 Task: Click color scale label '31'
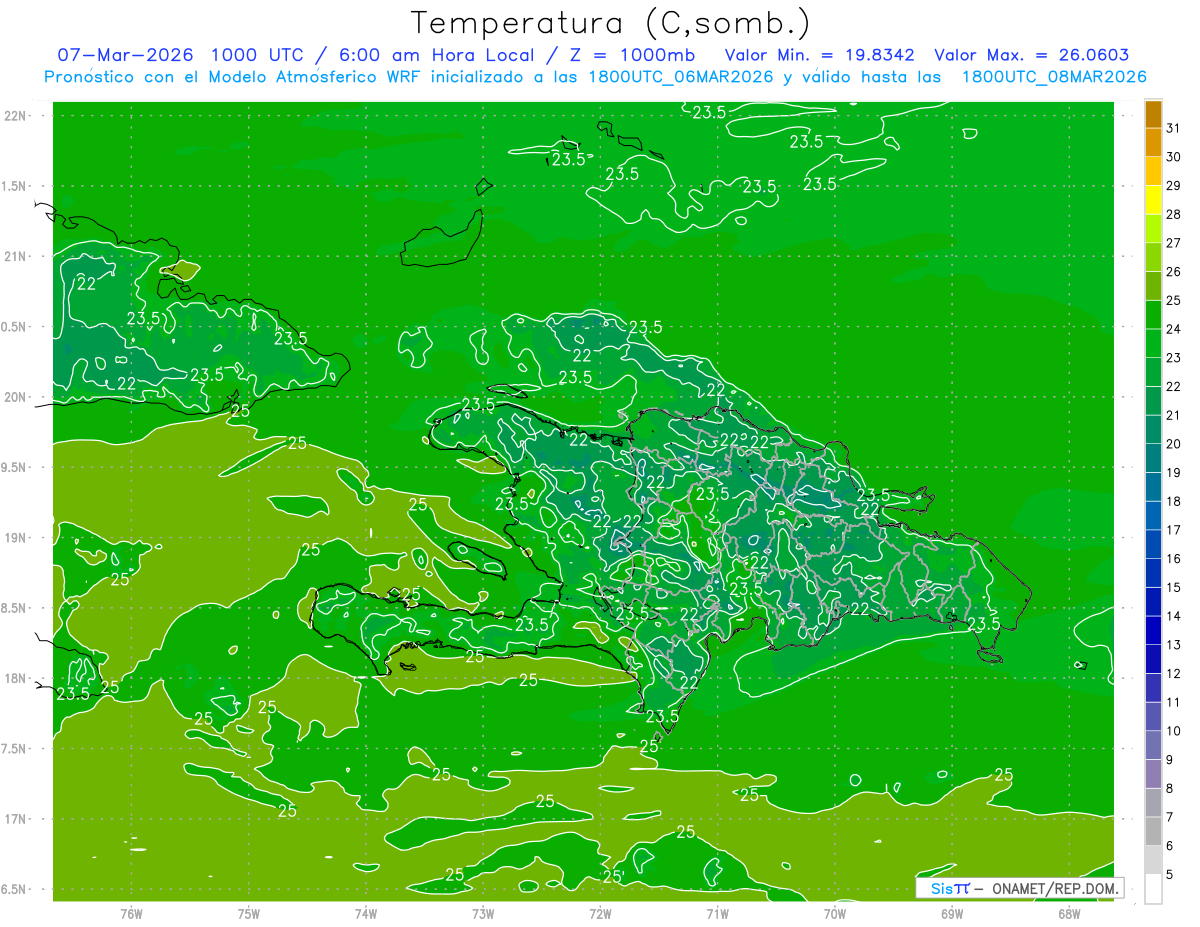[1174, 128]
